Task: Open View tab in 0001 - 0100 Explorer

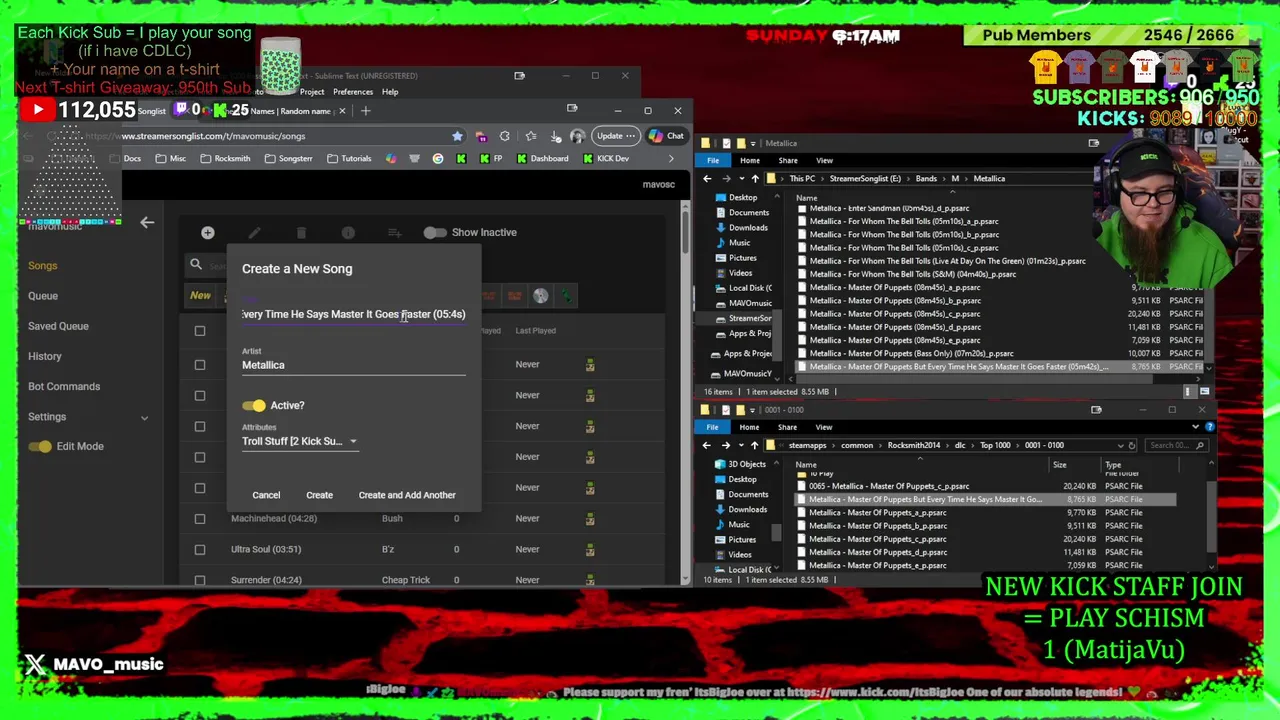Action: coord(824,427)
